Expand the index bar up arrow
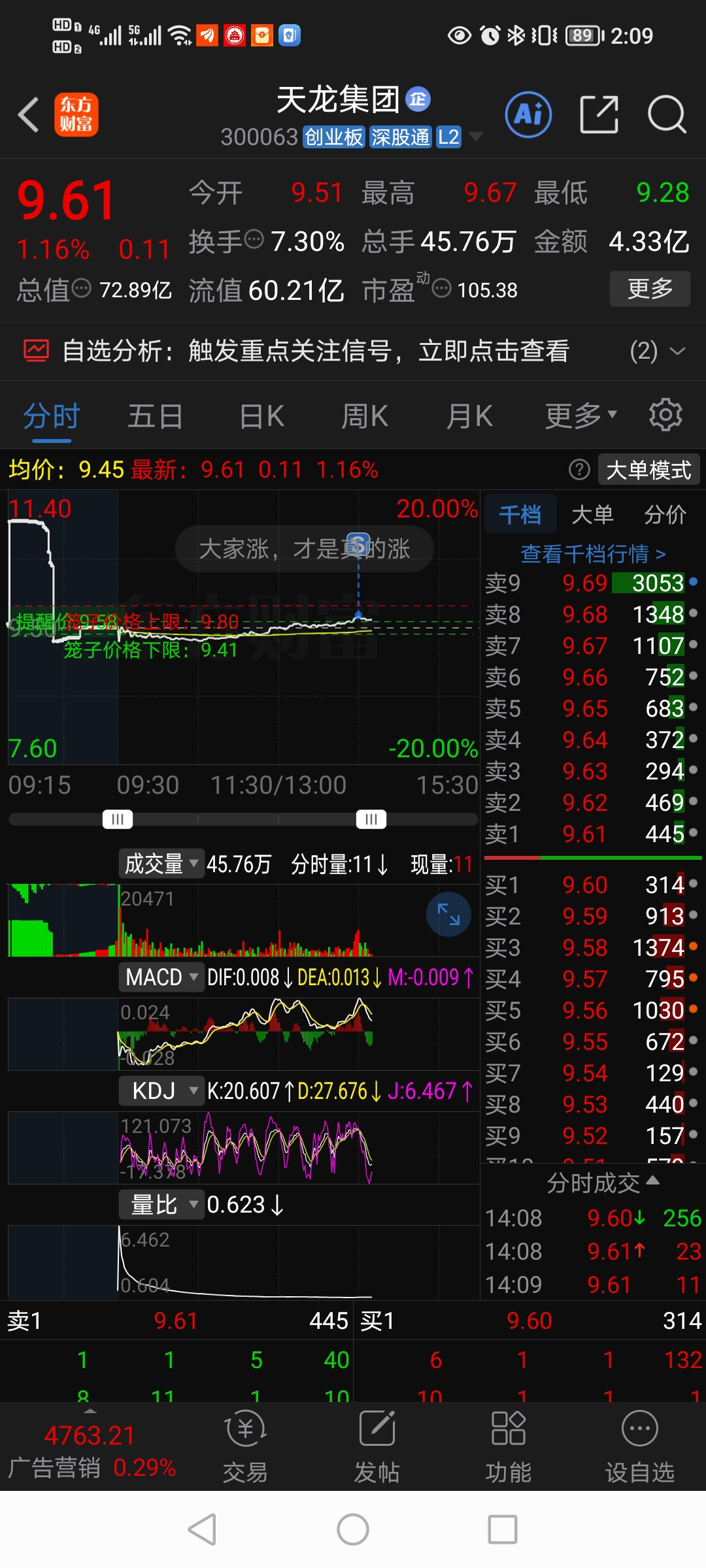Viewport: 706px width, 1568px height. click(x=90, y=1411)
